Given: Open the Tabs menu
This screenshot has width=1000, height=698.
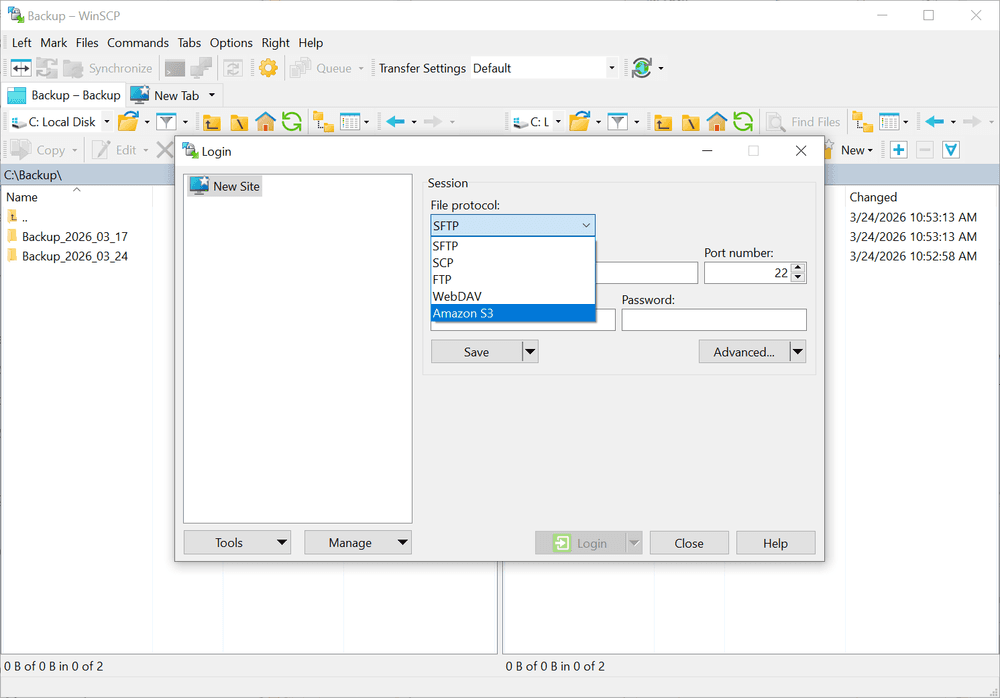Looking at the screenshot, I should click(x=189, y=43).
